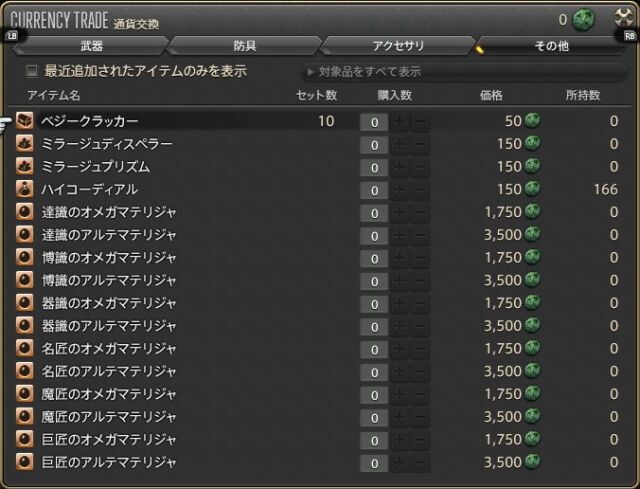640x489 pixels.
Task: Click the ミラージュディスペラー item icon
Action: (x=25, y=144)
